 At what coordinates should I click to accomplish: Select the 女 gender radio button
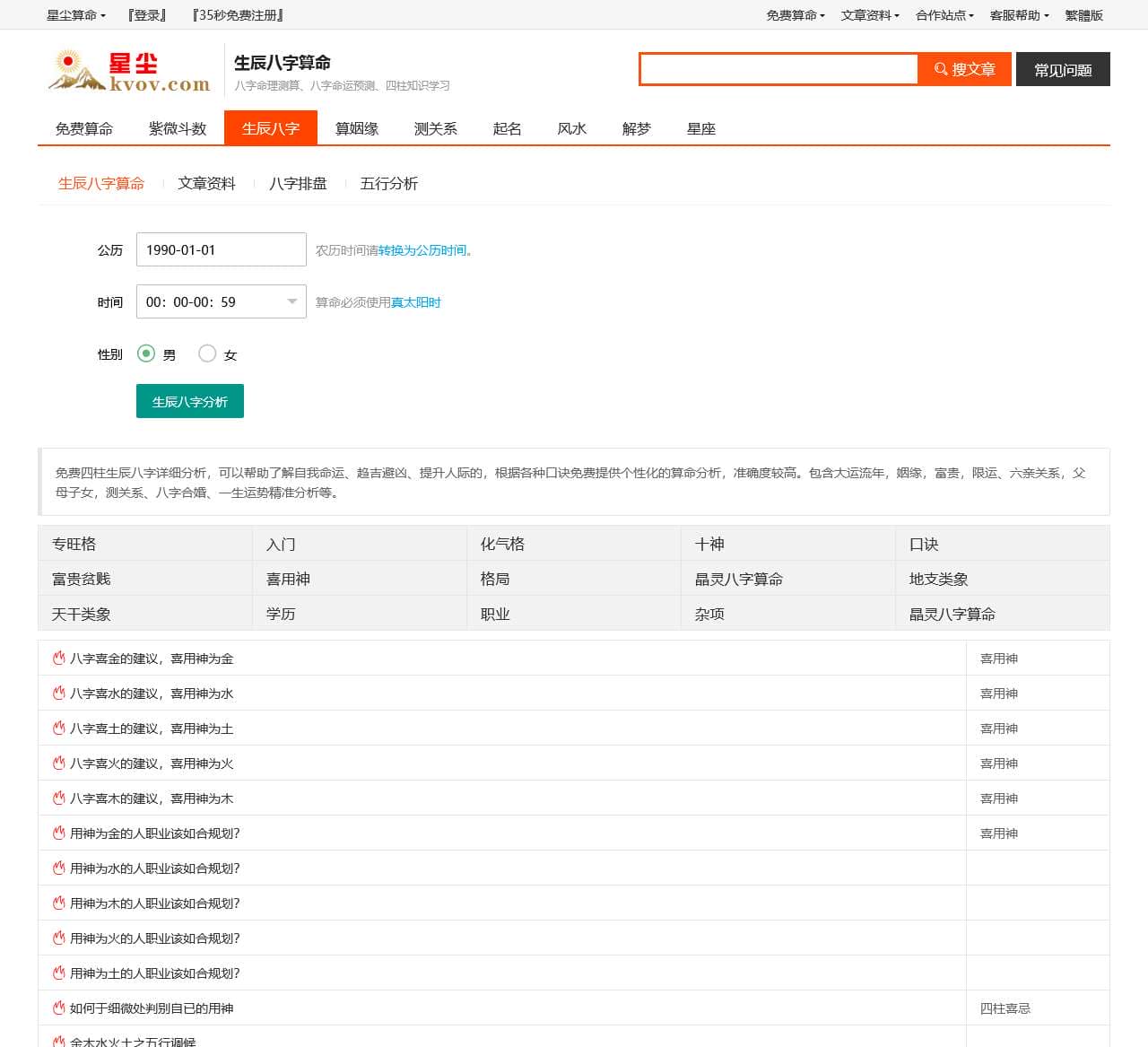point(207,353)
